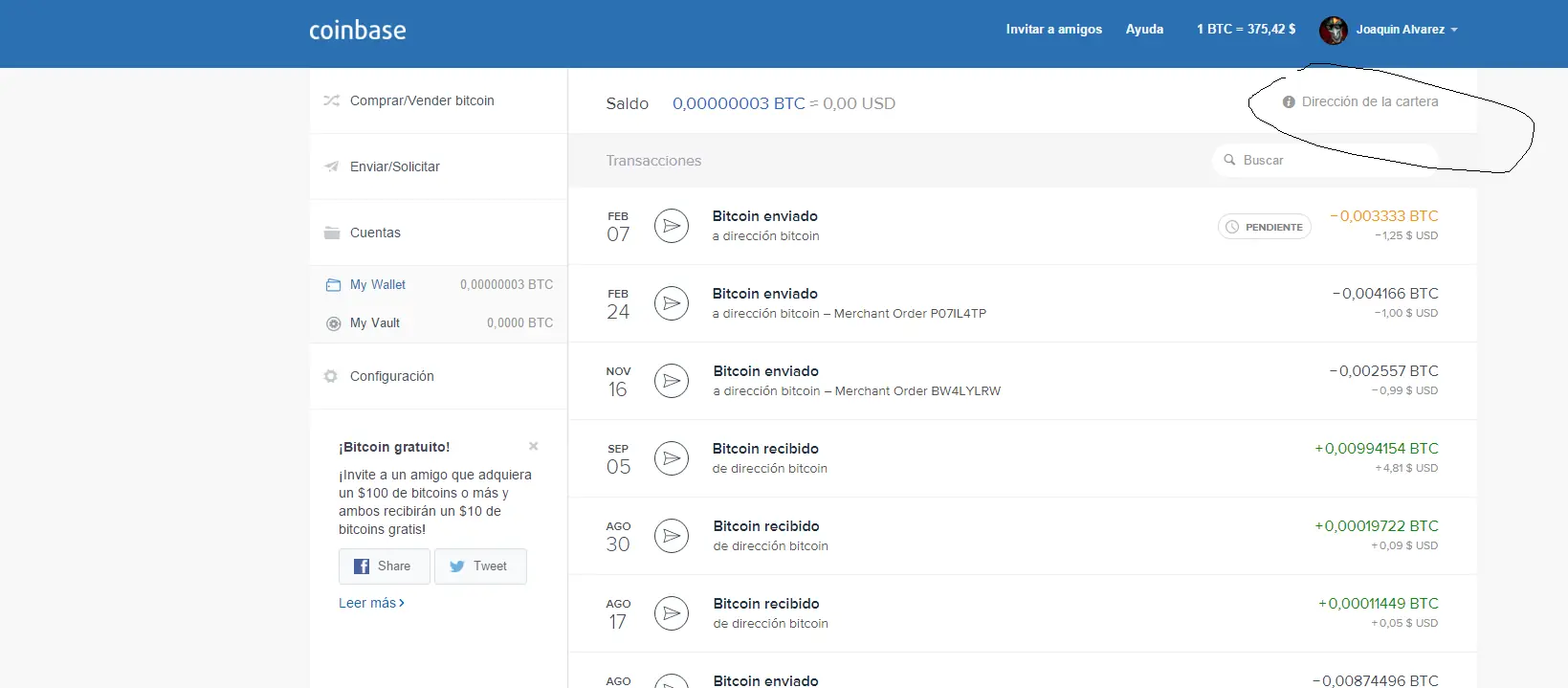This screenshot has width=1568, height=688.
Task: Click the −0,003333 BTC amount
Action: click(x=1383, y=216)
